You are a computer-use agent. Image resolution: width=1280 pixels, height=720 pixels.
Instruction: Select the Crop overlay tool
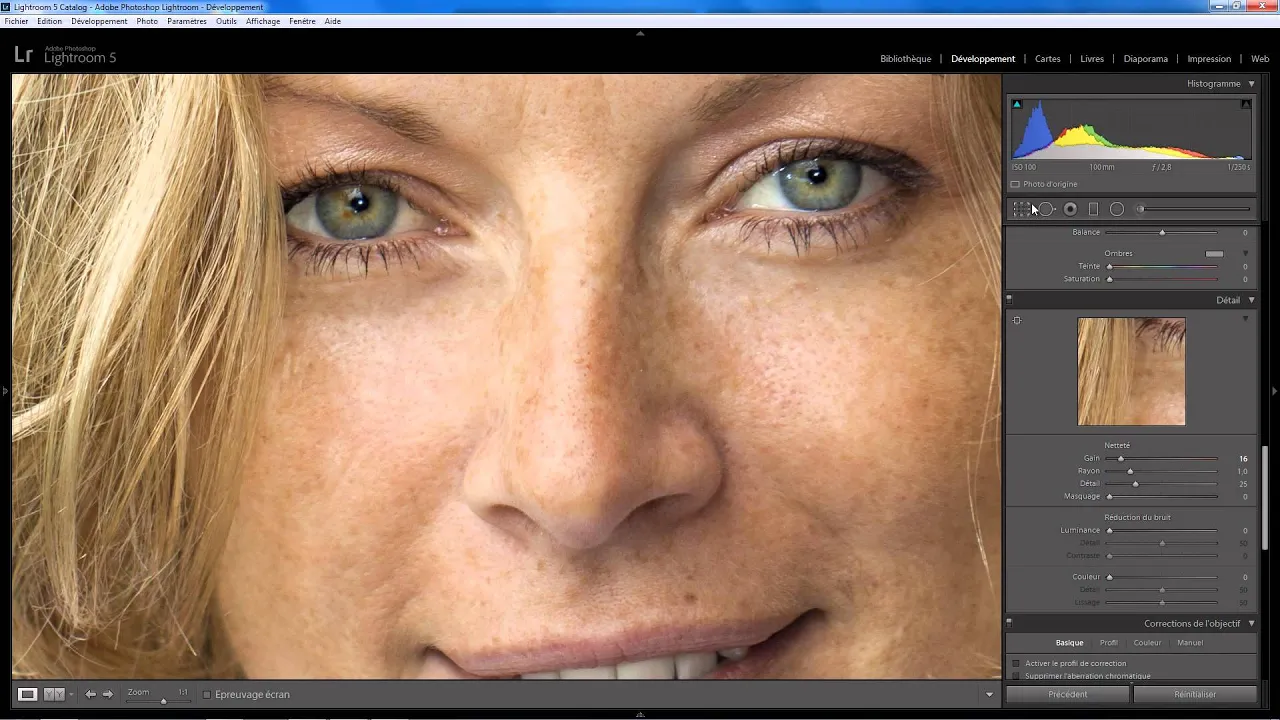point(1021,209)
